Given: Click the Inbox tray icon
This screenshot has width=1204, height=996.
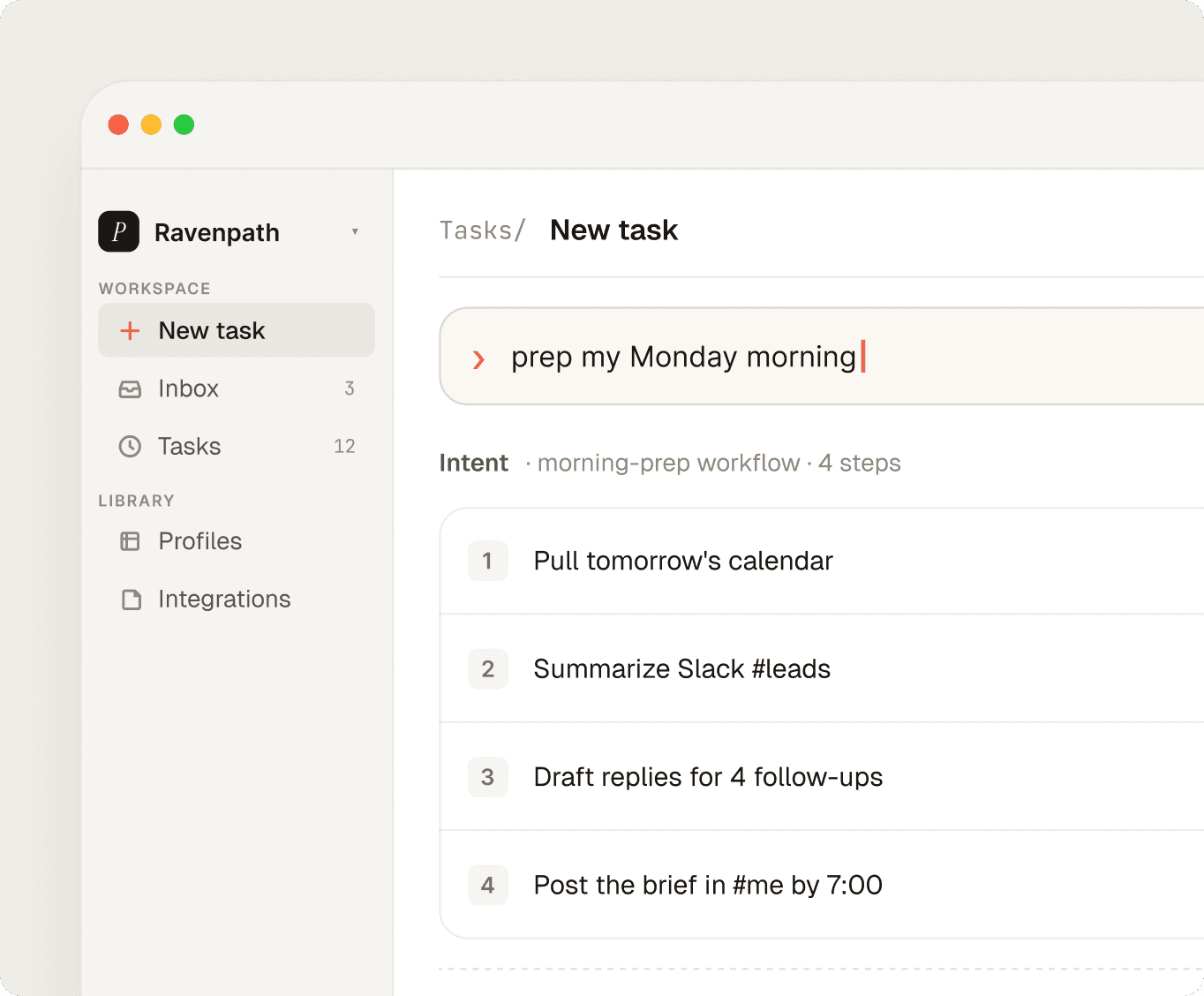Looking at the screenshot, I should tap(130, 389).
